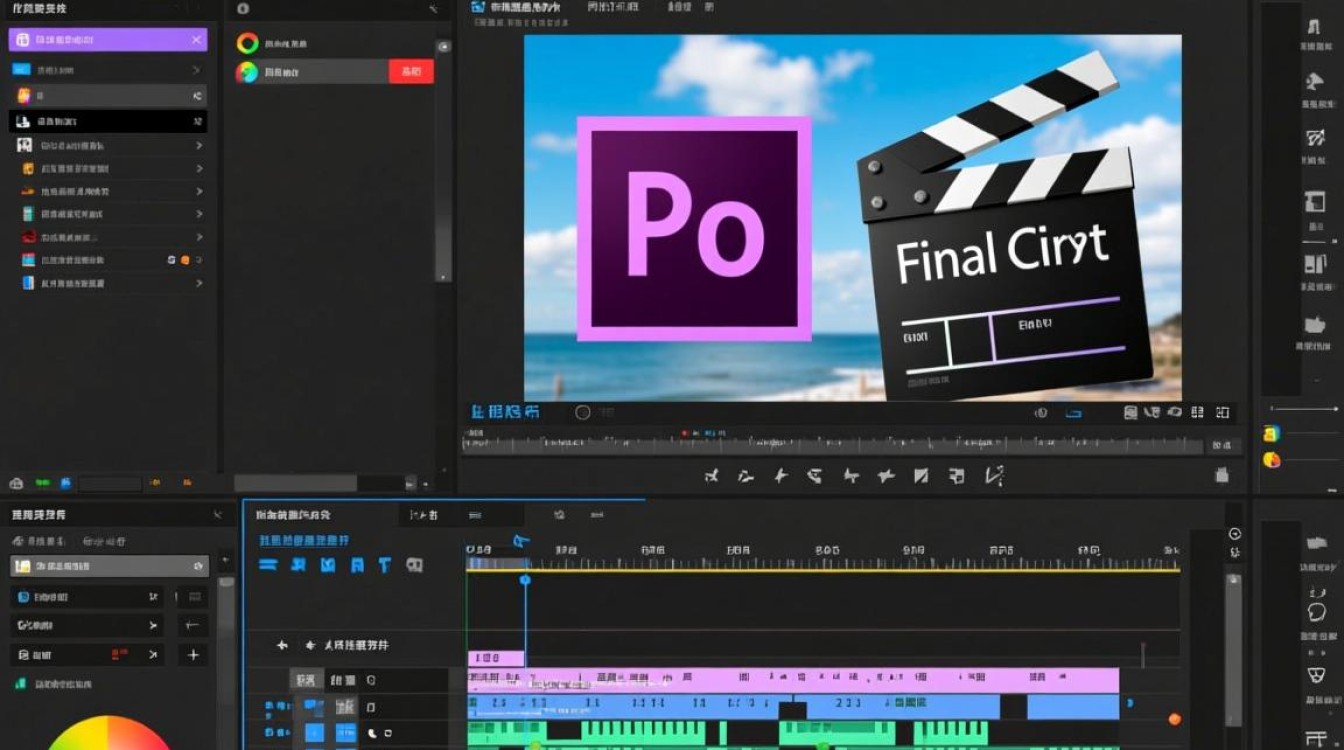Screen dimensions: 1344x750
Task: Close the purple highlighted panel item
Action: (x=197, y=40)
